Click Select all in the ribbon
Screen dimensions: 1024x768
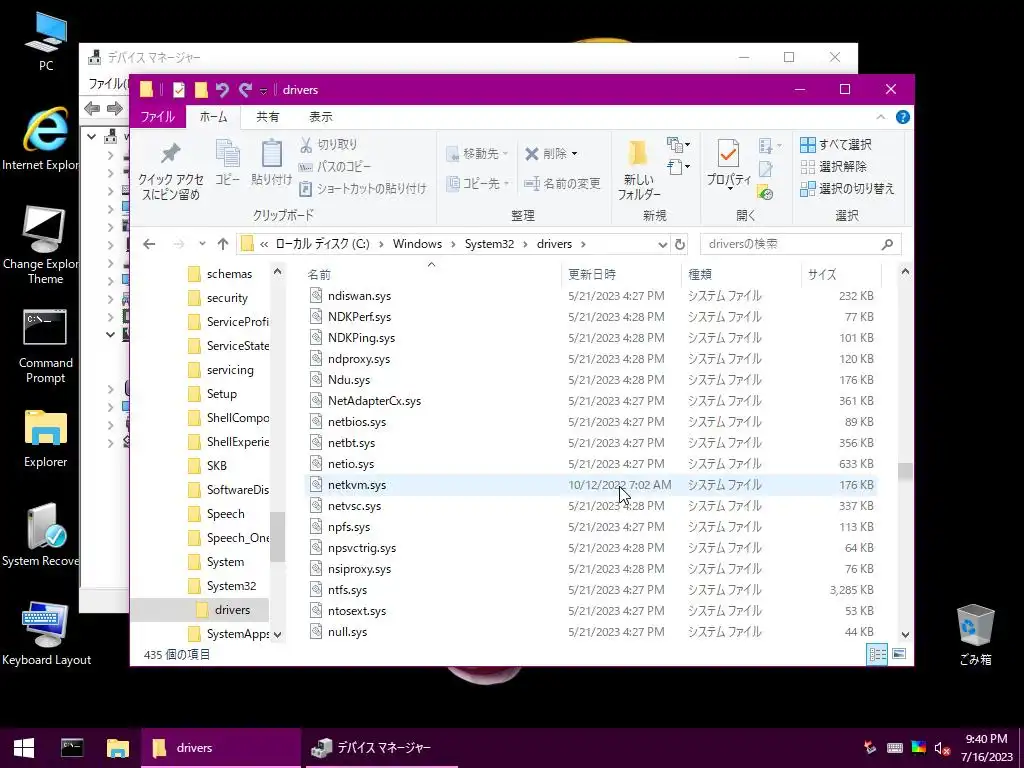click(x=837, y=144)
